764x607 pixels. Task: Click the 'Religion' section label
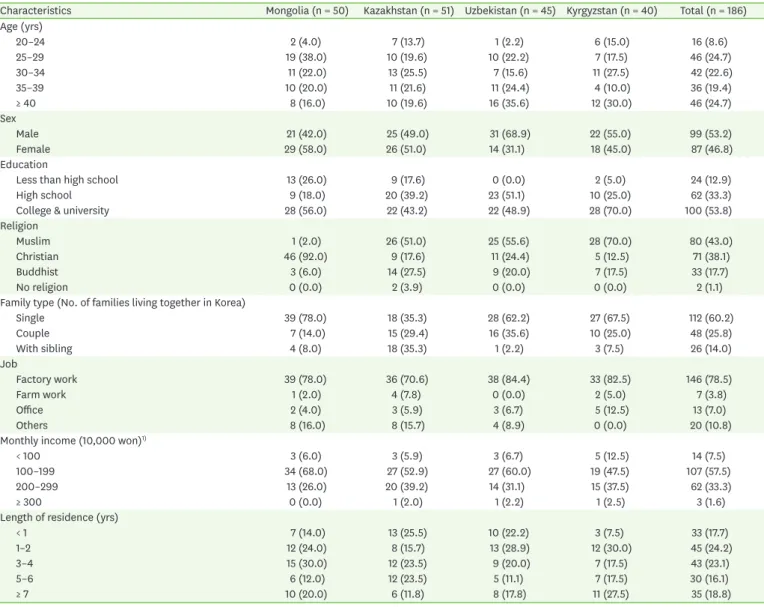[x=19, y=226]
